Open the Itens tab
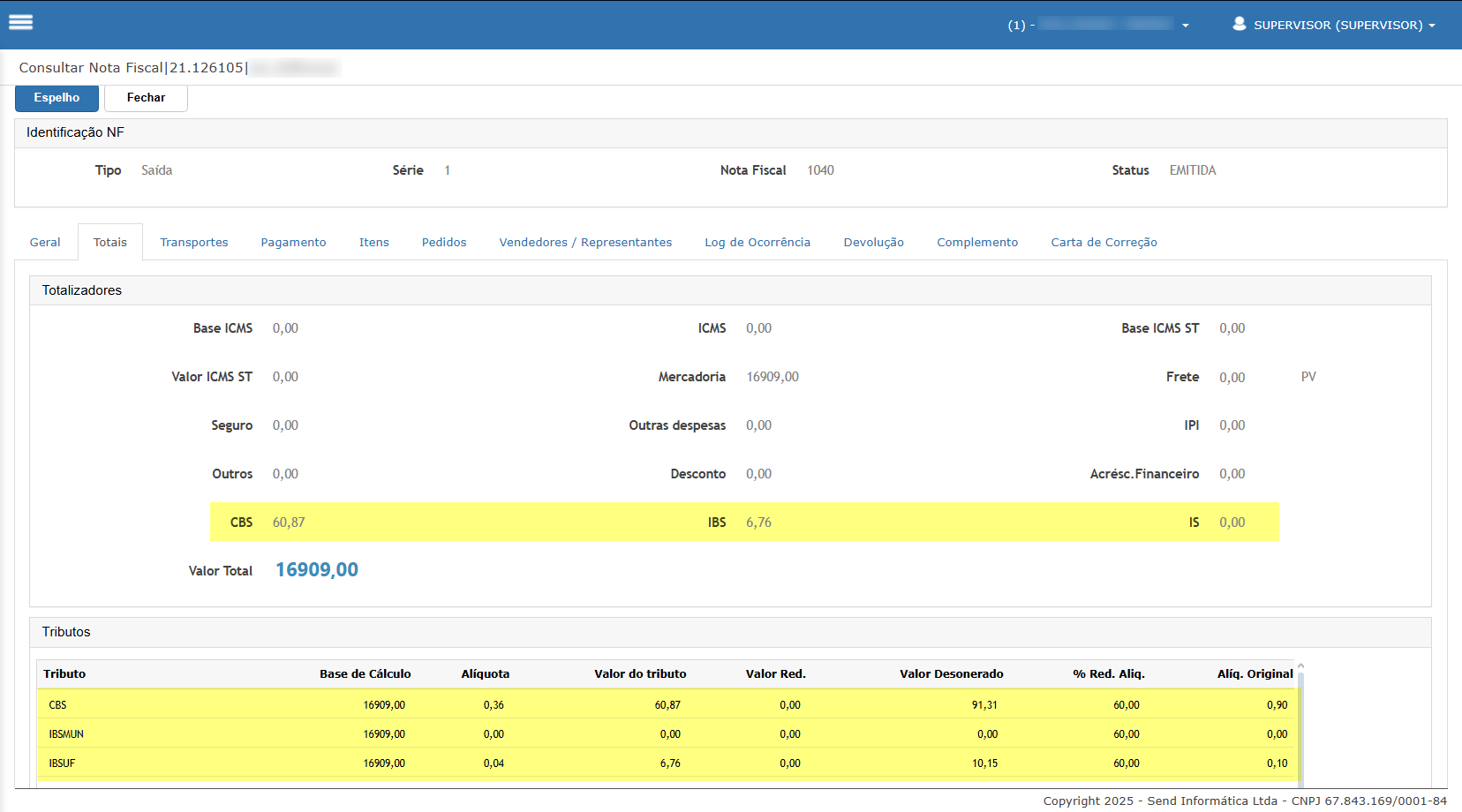1462x812 pixels. 373,243
